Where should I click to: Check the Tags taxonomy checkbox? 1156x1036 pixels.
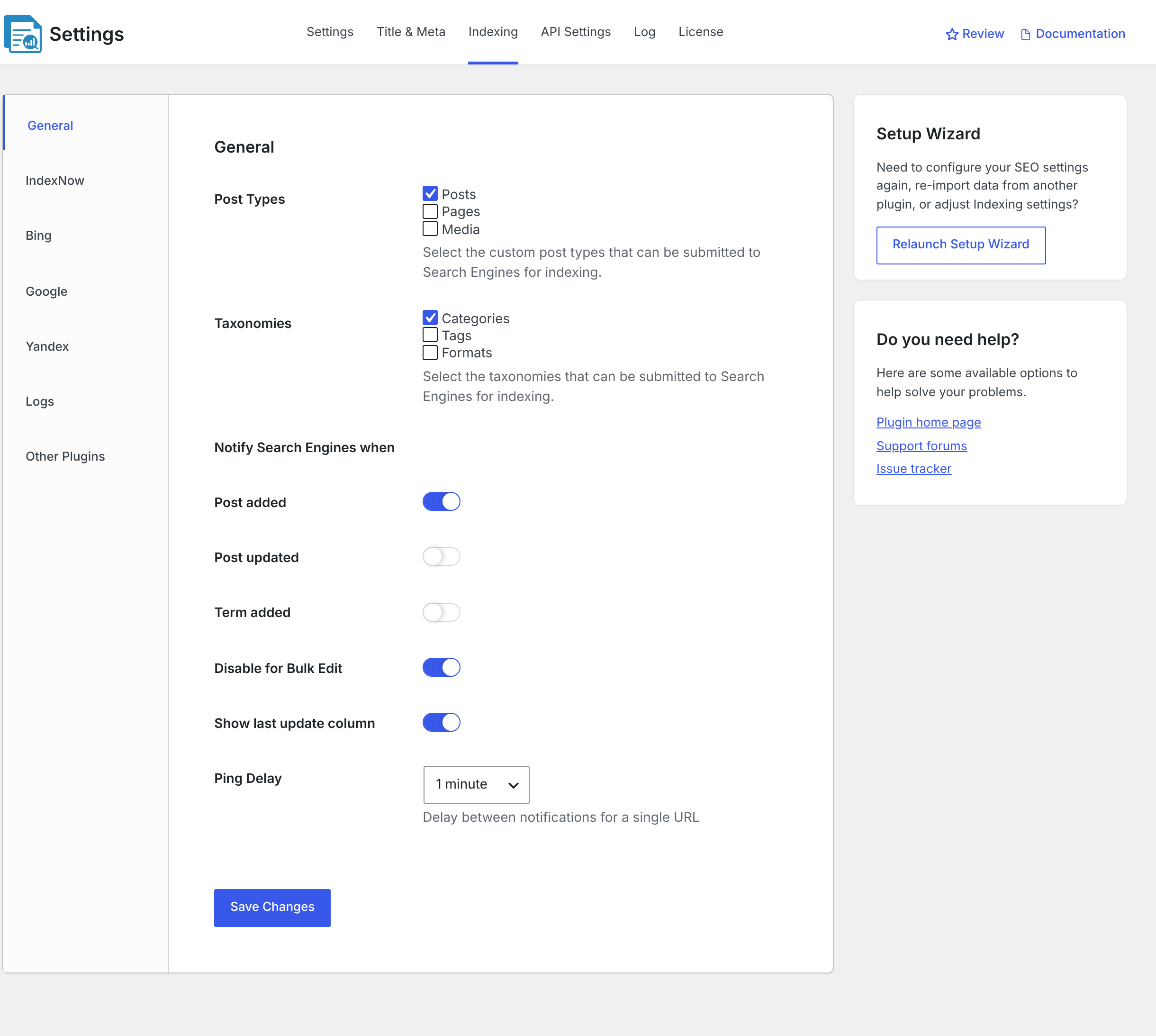430,335
